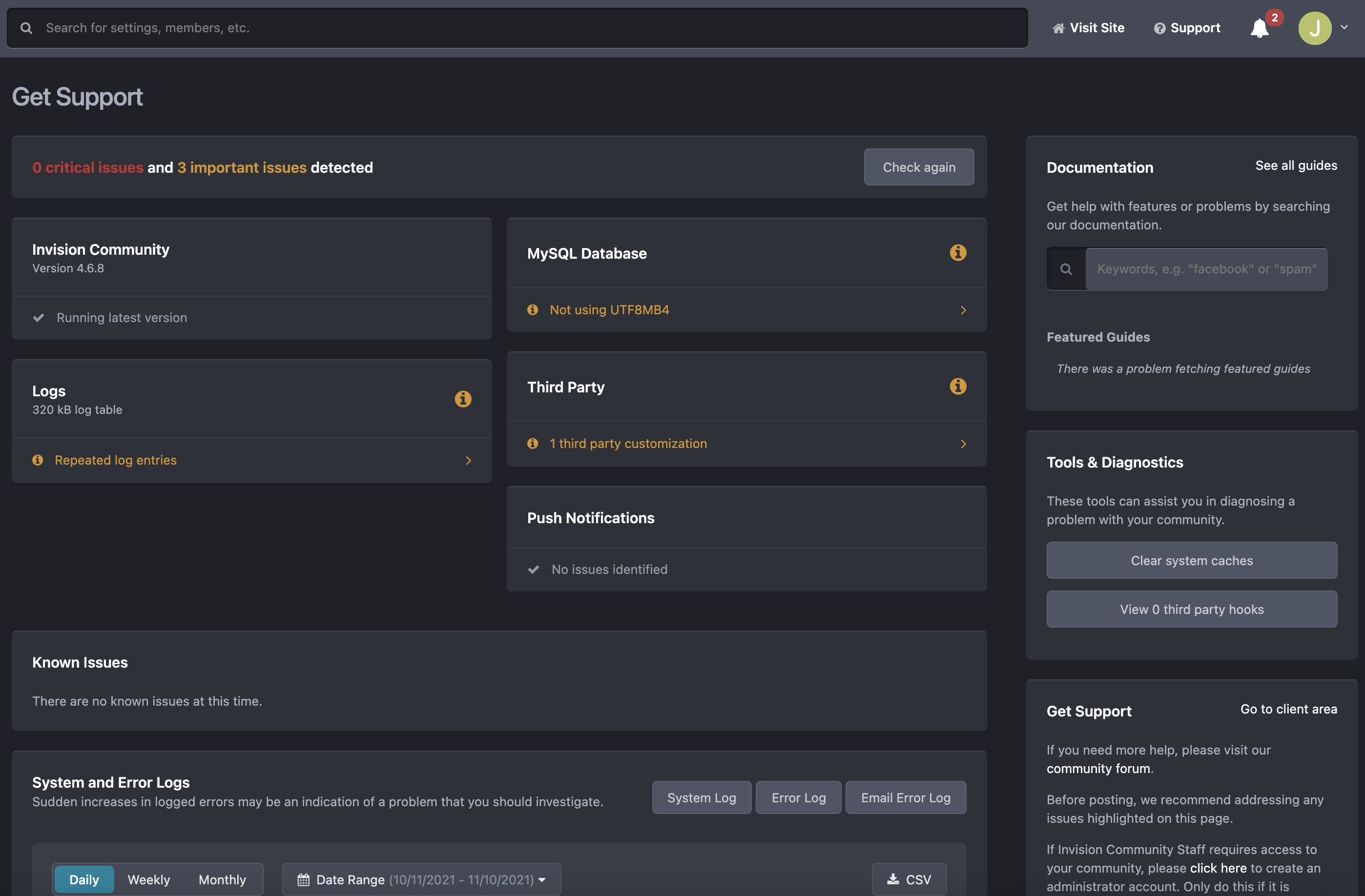Click the info icon next to MySQL Database

pyautogui.click(x=958, y=252)
